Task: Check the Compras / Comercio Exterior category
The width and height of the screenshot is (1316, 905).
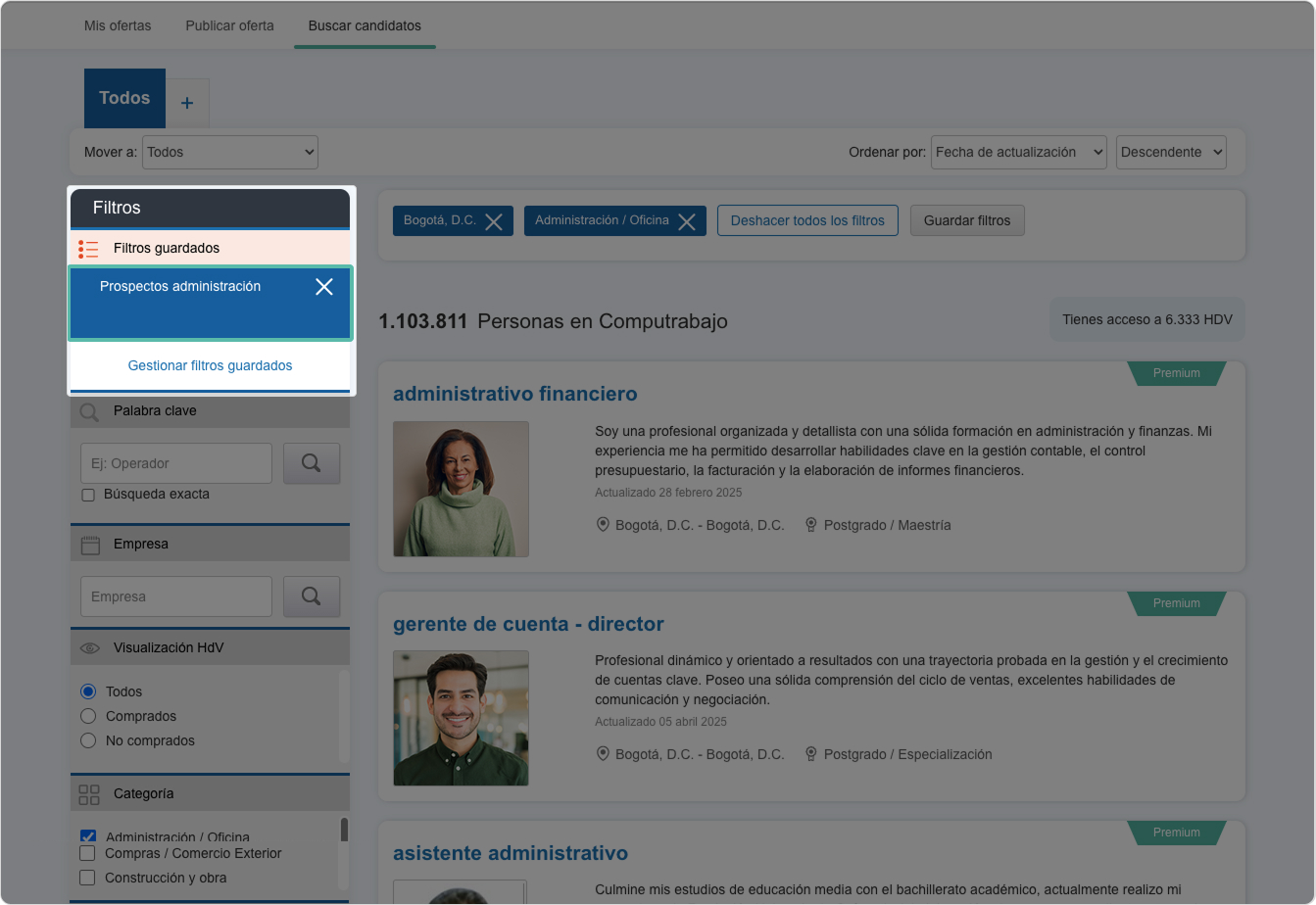Action: [87, 853]
